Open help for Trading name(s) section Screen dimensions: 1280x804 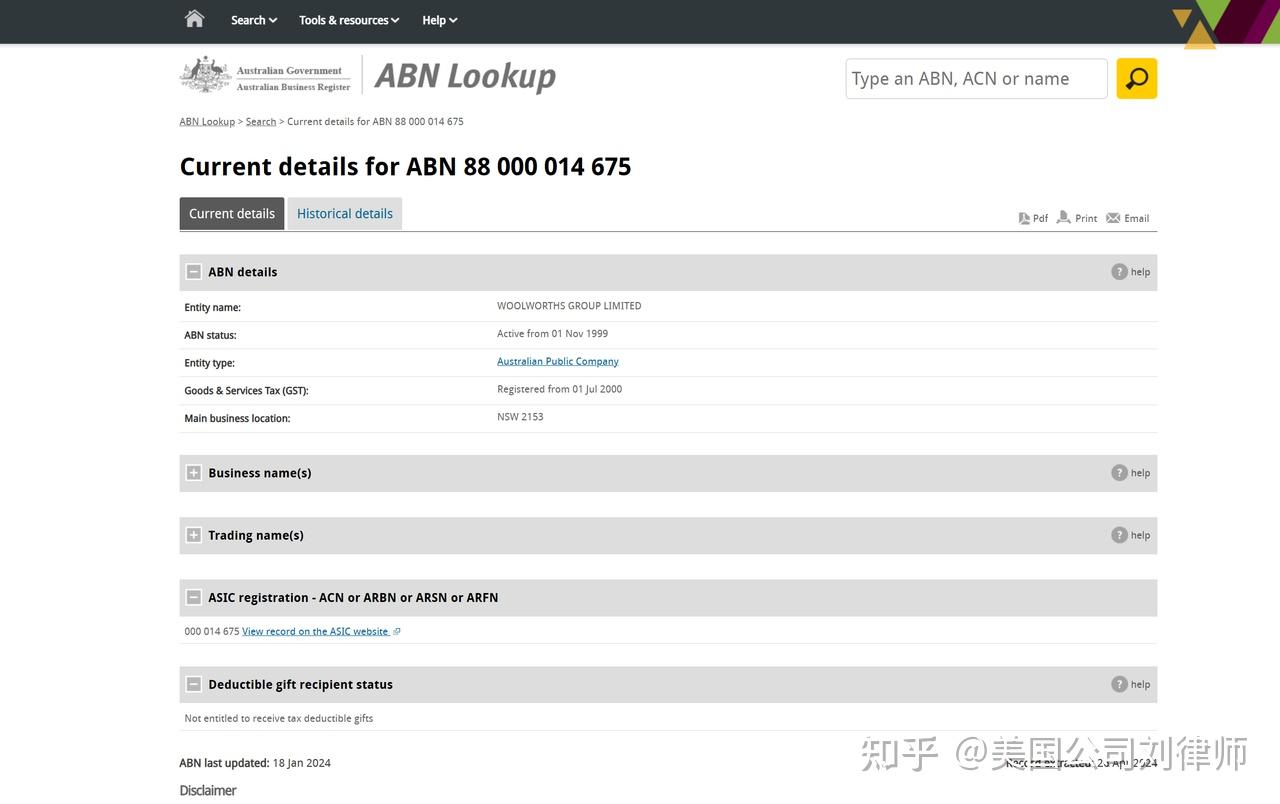point(1131,535)
